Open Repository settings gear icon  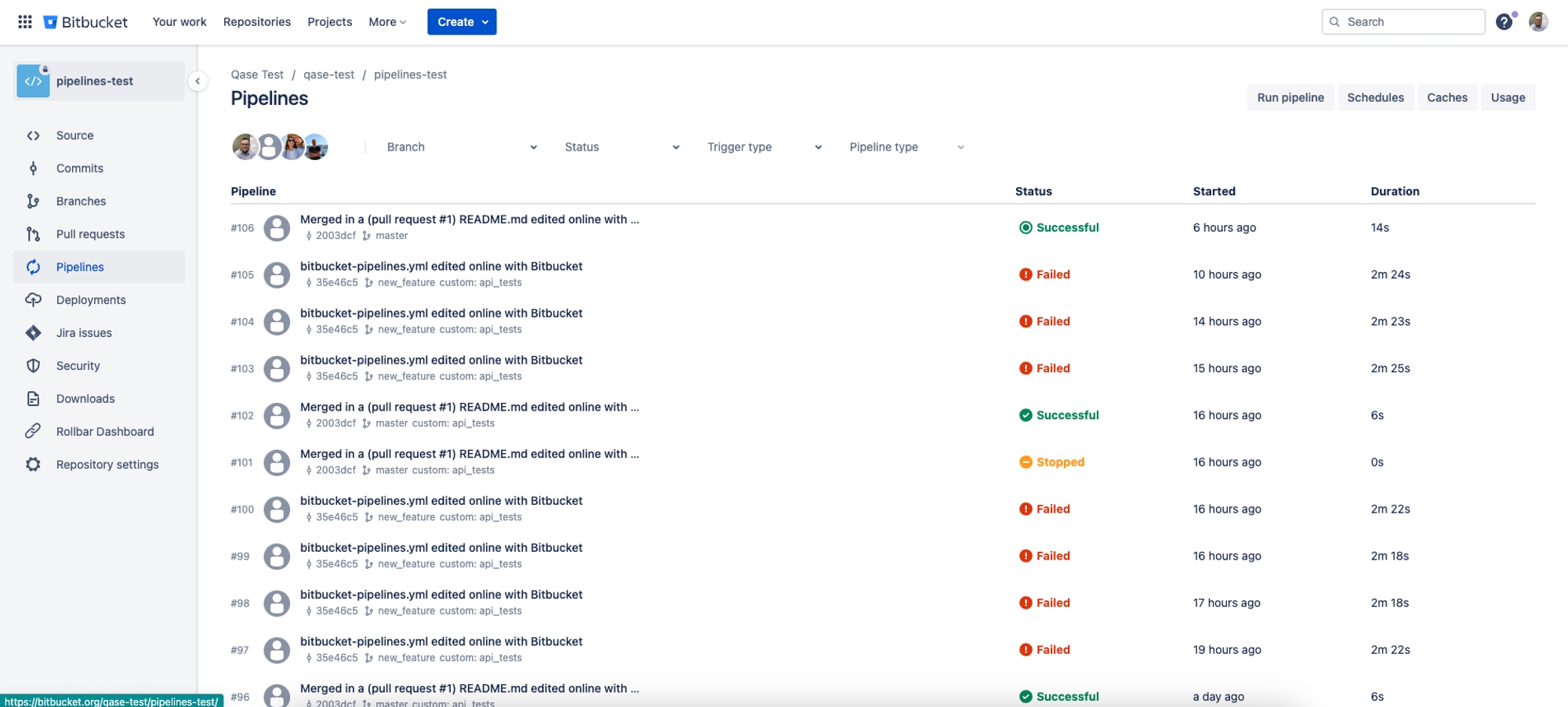[33, 465]
